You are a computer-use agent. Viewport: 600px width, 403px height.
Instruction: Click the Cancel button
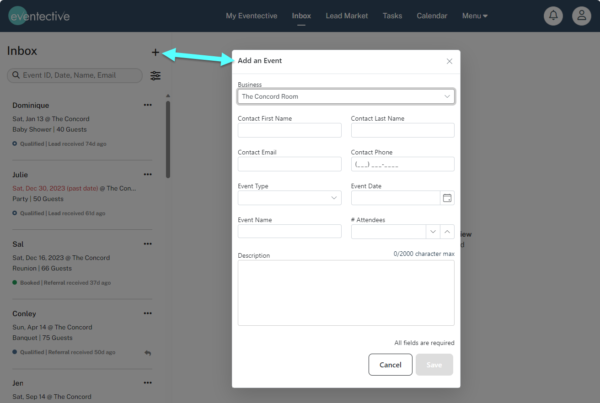click(390, 365)
